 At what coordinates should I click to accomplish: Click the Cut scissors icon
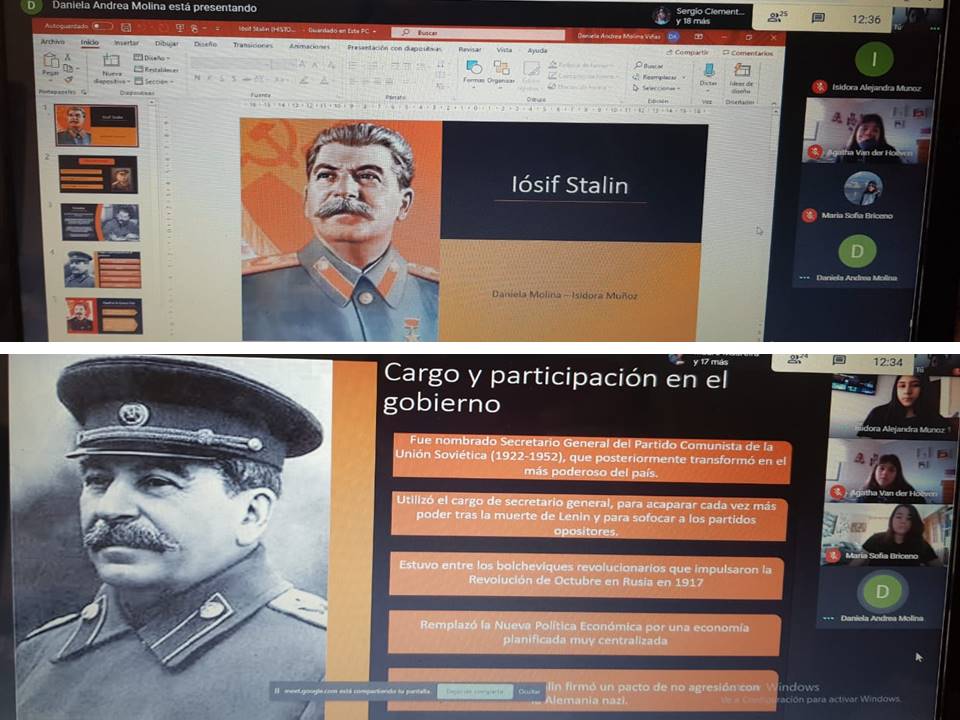(x=68, y=57)
